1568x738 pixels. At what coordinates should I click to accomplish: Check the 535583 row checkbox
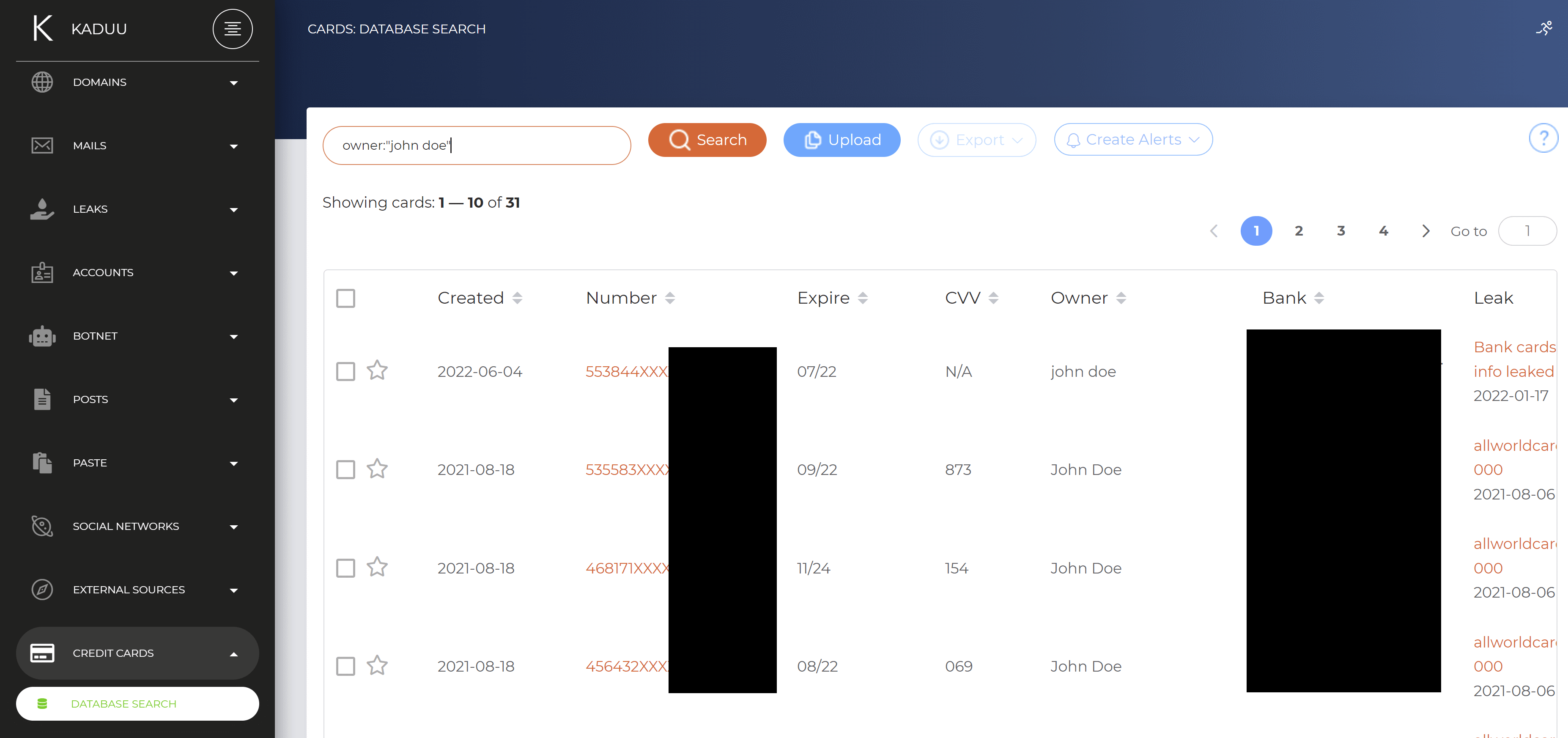coord(346,469)
